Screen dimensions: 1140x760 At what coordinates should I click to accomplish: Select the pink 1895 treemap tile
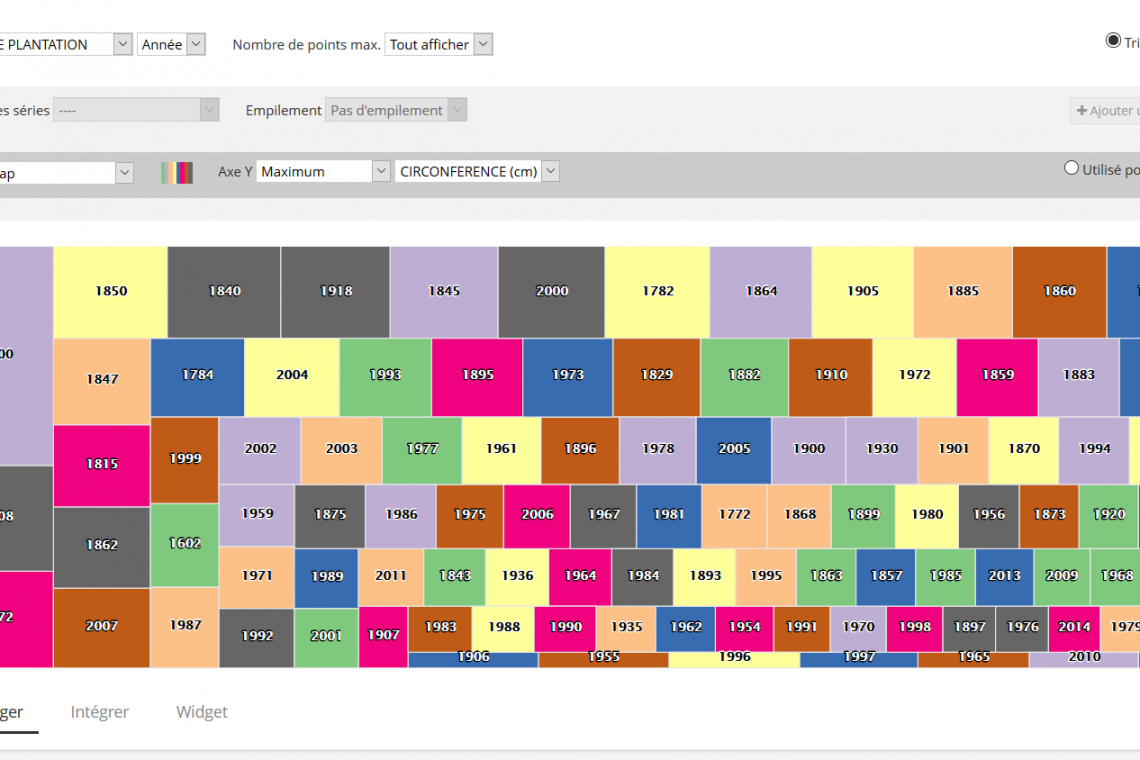pyautogui.click(x=477, y=375)
